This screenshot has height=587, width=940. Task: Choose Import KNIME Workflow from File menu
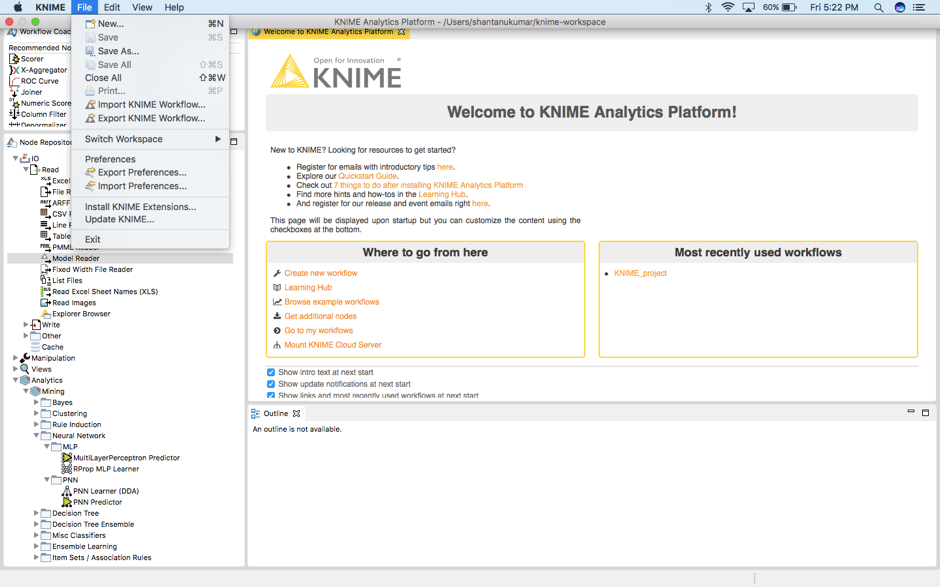click(150, 104)
